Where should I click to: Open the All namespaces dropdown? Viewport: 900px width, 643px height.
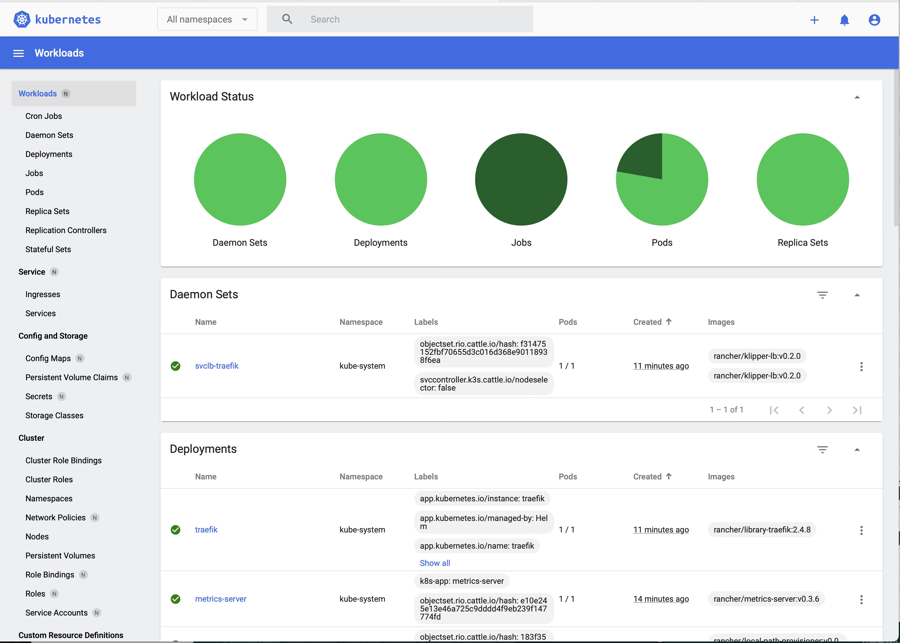tap(207, 20)
